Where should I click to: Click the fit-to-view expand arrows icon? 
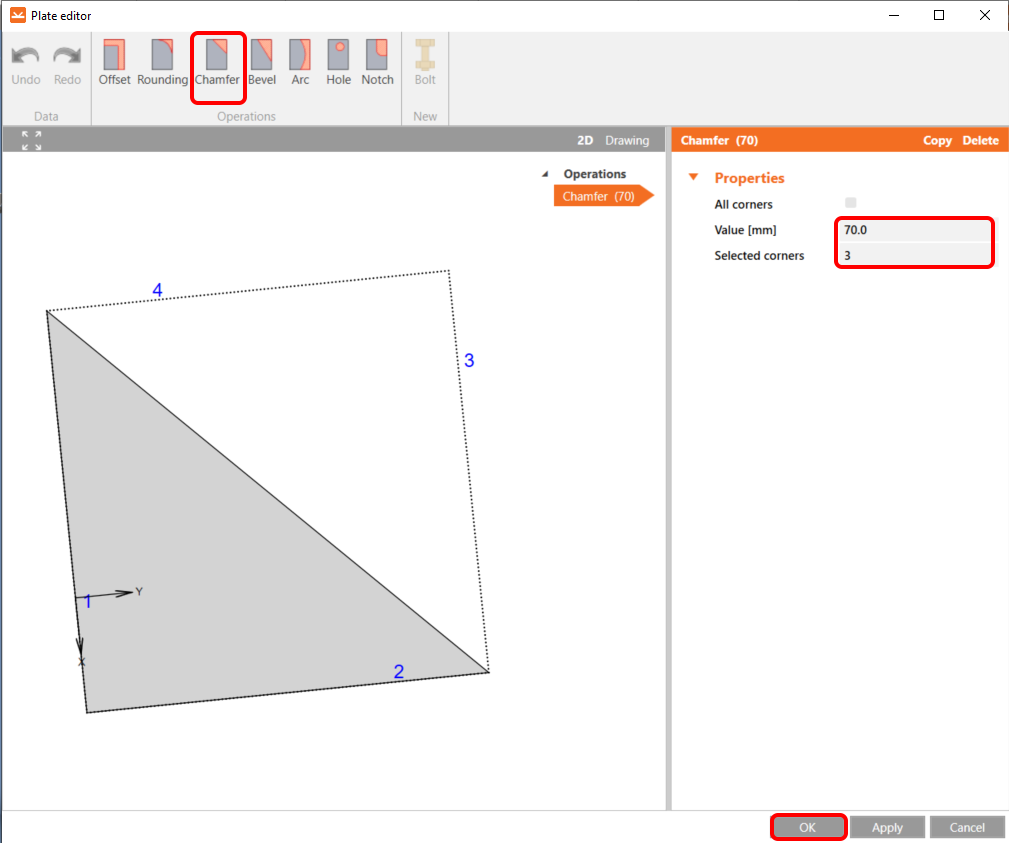tap(32, 140)
